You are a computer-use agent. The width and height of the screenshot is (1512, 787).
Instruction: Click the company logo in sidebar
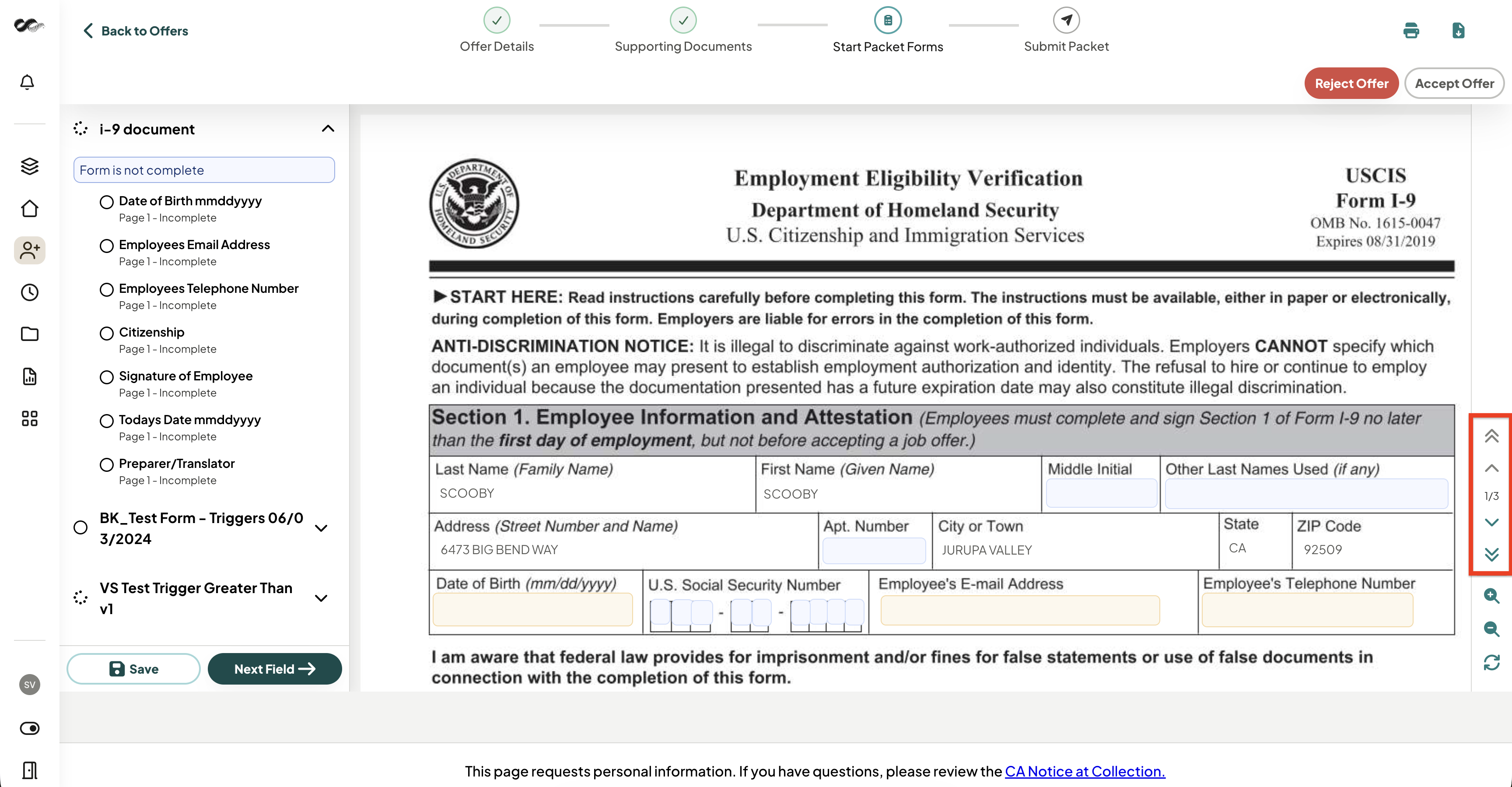click(x=29, y=25)
